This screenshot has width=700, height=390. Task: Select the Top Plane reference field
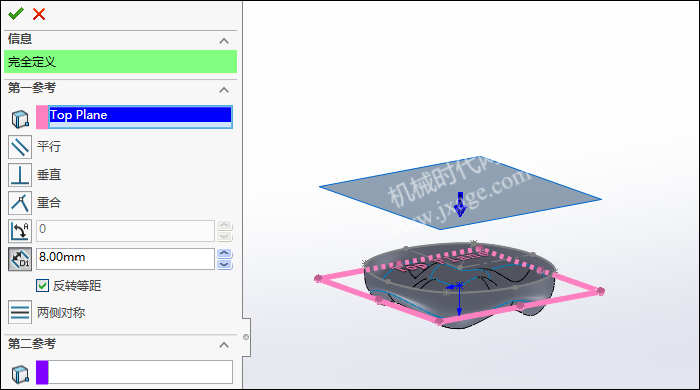pyautogui.click(x=134, y=117)
